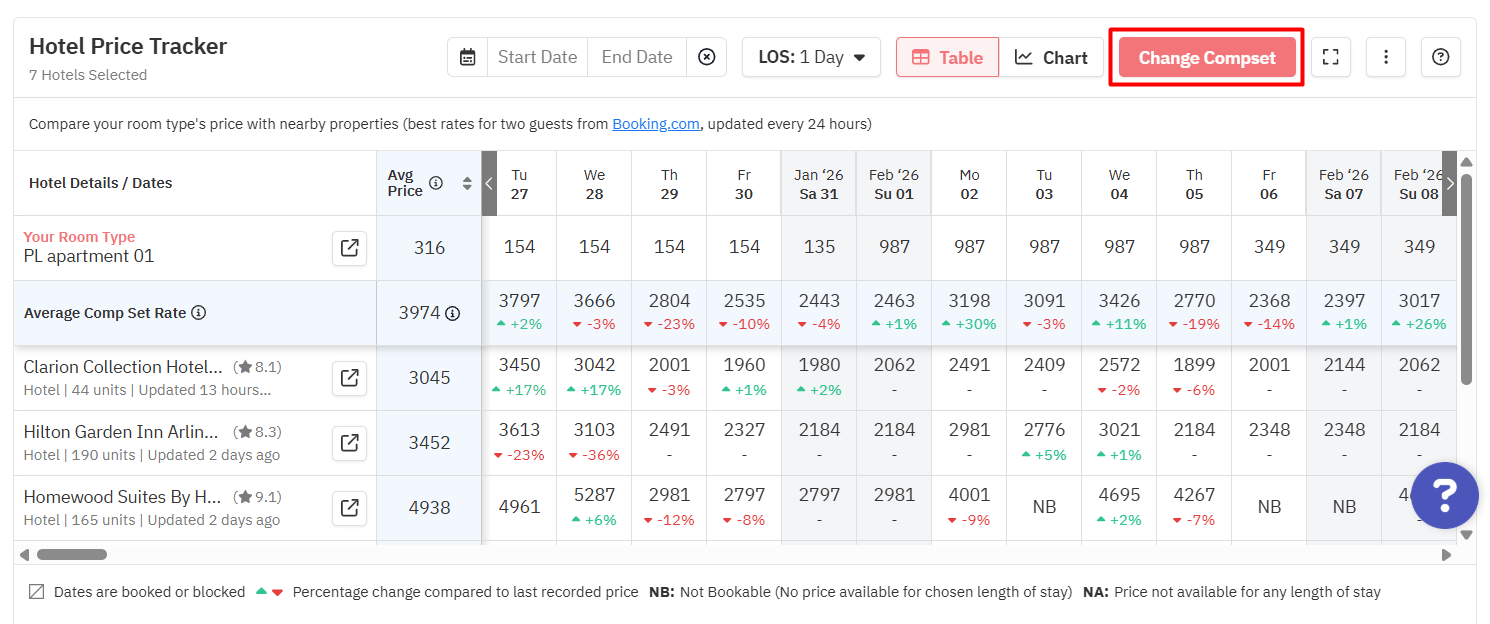Open the blue floating help chat button
This screenshot has width=1490, height=624.
(1444, 495)
